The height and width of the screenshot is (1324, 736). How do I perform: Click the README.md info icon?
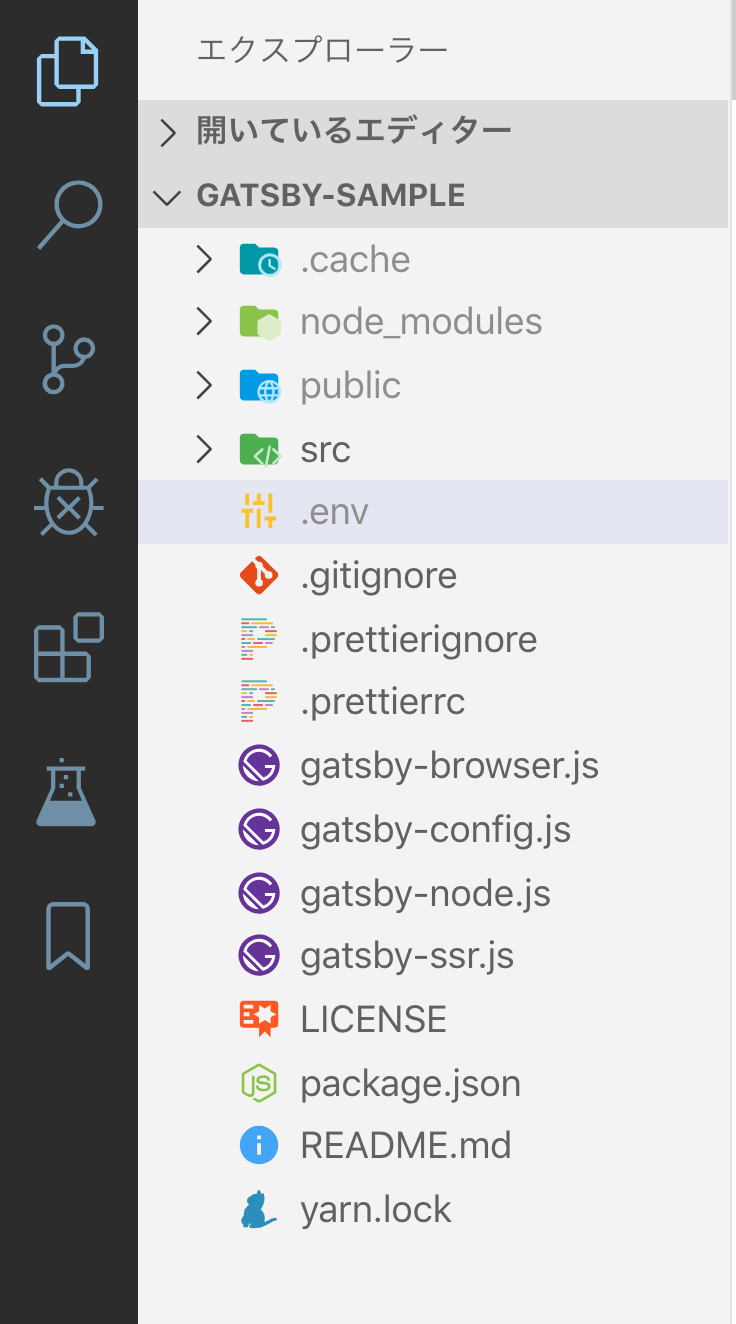click(x=259, y=1145)
